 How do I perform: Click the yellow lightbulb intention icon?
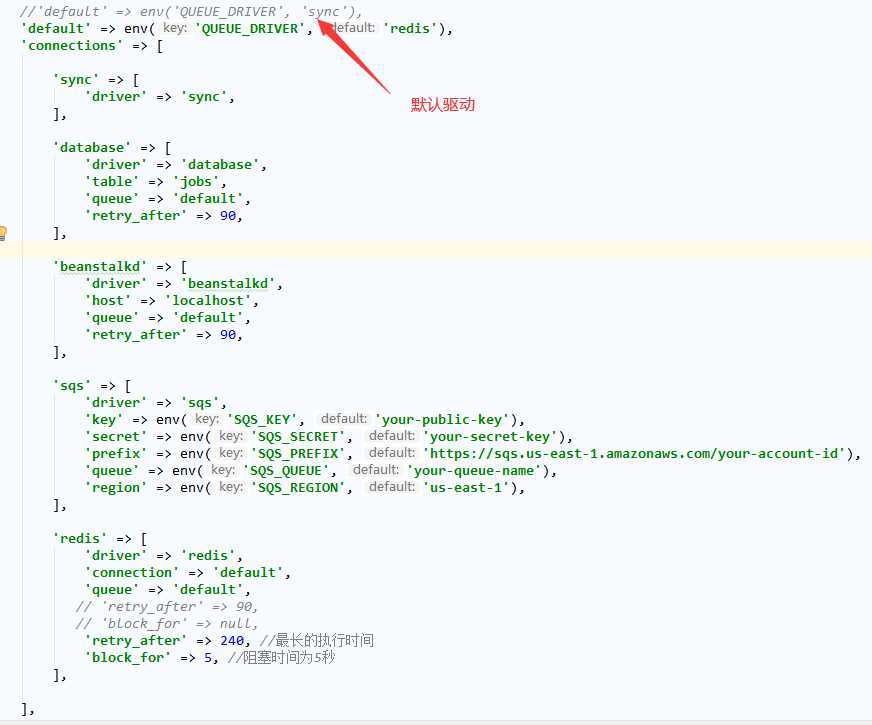point(2,233)
